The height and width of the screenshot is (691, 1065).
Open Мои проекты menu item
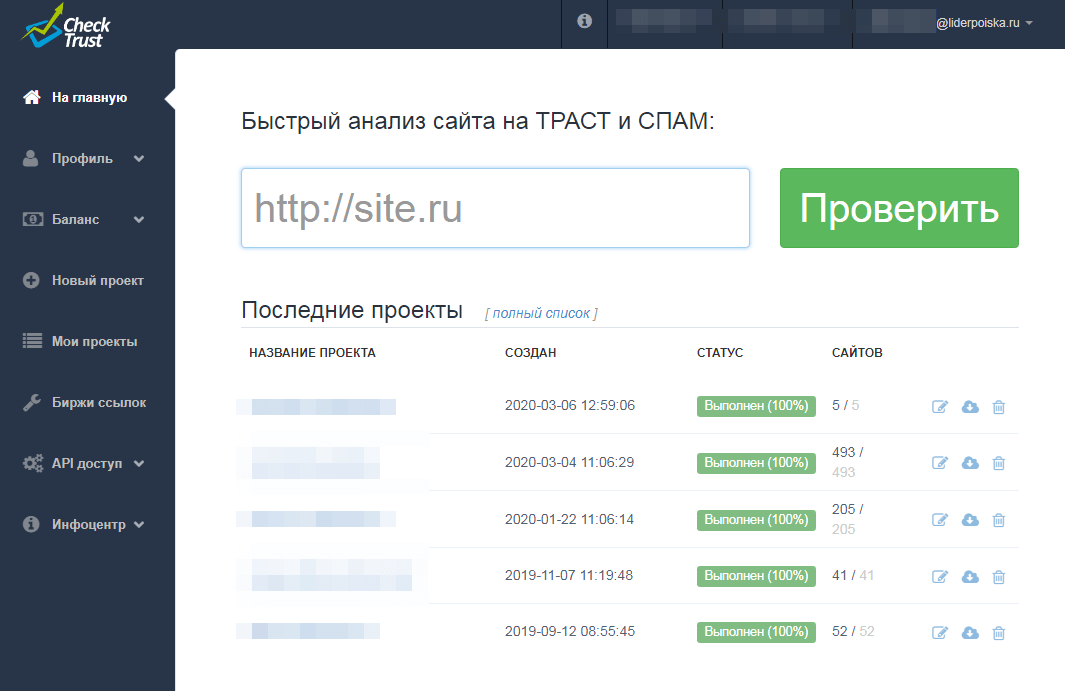94,342
